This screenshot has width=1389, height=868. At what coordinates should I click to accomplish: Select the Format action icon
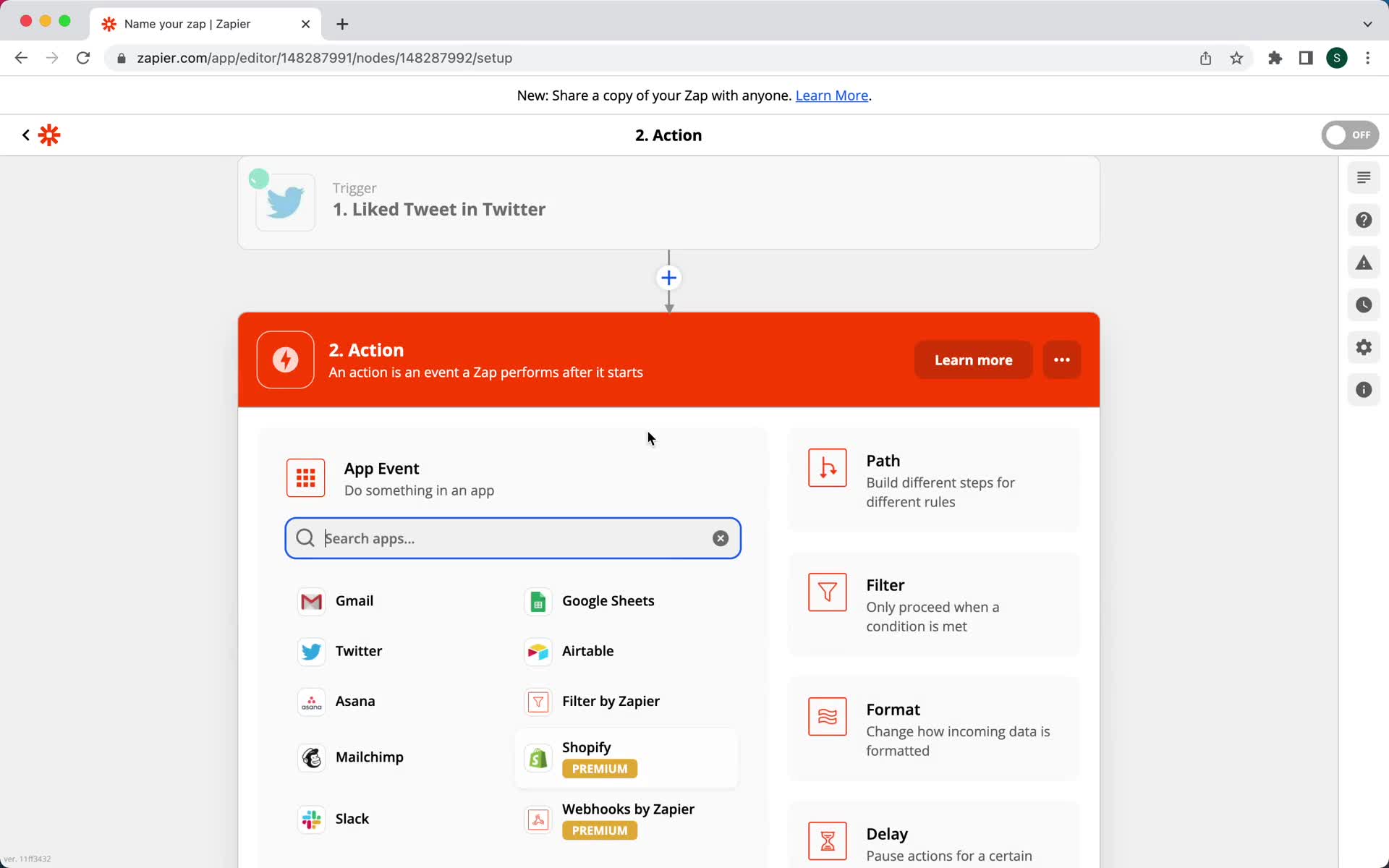tap(827, 717)
